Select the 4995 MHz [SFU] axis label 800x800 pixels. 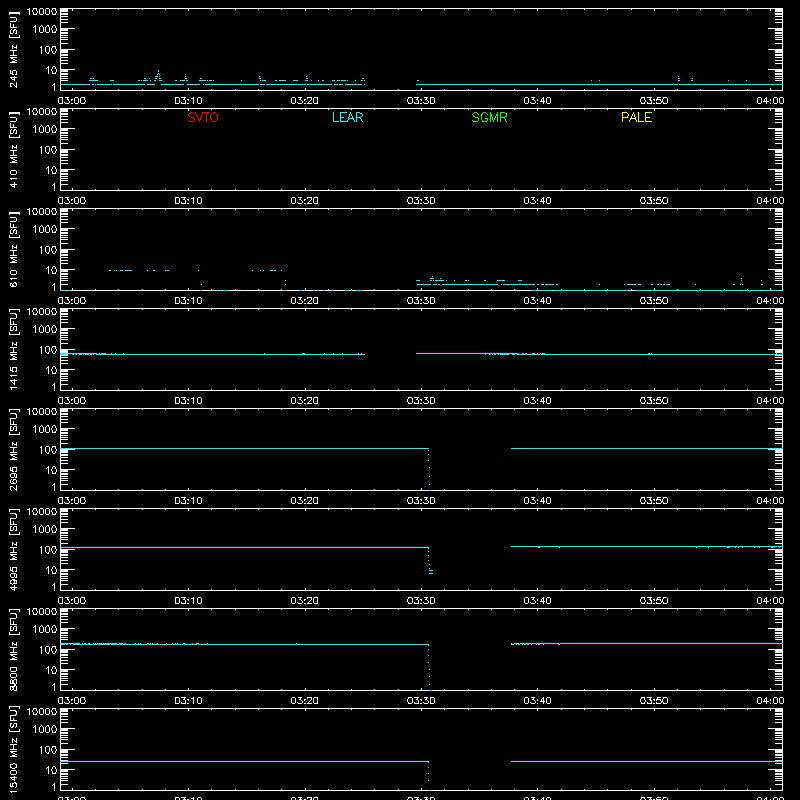point(13,549)
